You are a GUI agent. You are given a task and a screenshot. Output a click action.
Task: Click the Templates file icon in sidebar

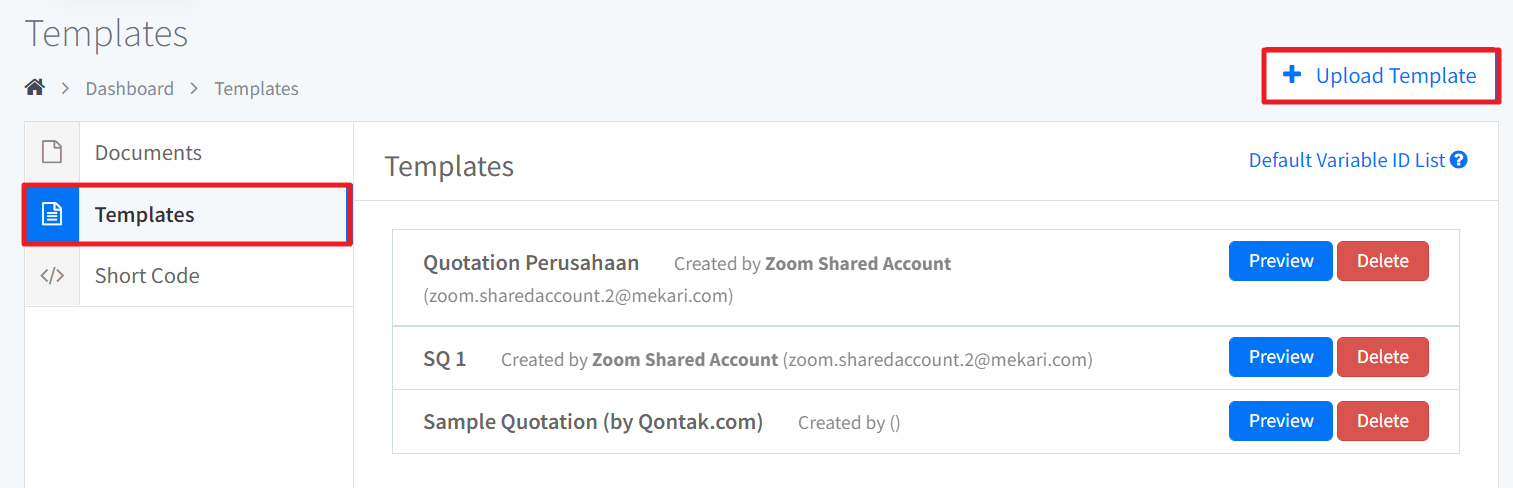pos(52,214)
